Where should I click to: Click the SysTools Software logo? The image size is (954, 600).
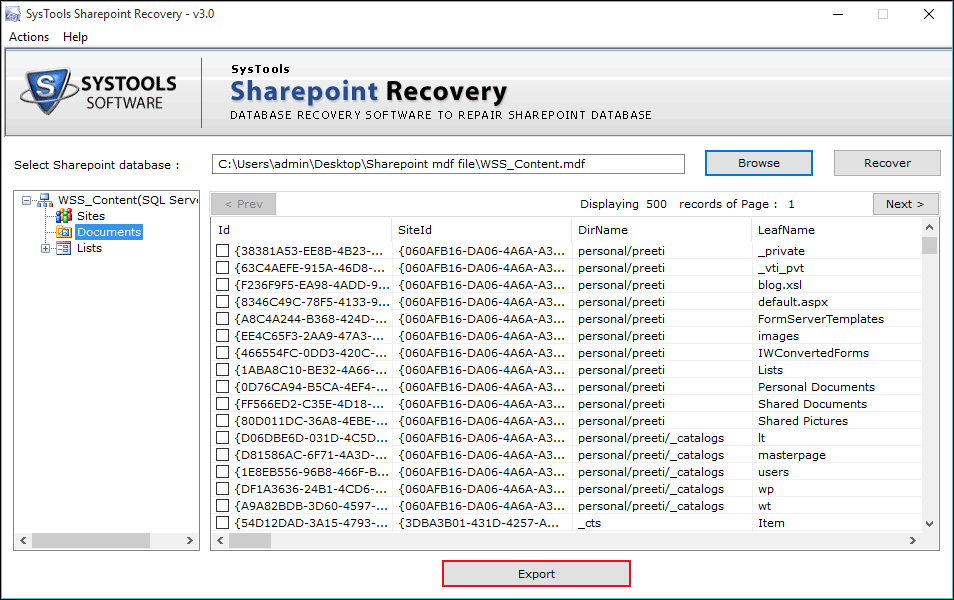pyautogui.click(x=99, y=91)
